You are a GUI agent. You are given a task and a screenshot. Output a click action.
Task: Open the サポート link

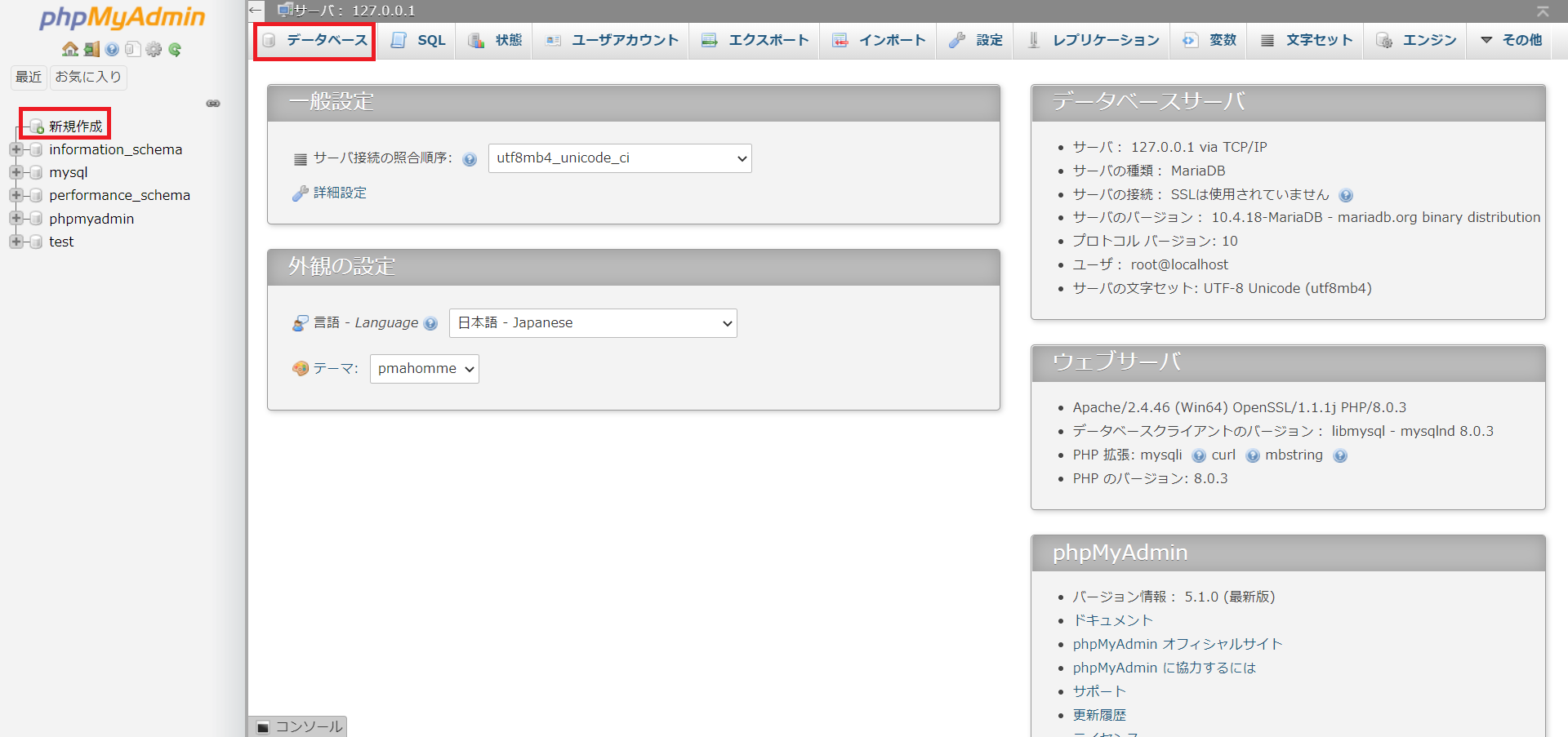point(1099,691)
